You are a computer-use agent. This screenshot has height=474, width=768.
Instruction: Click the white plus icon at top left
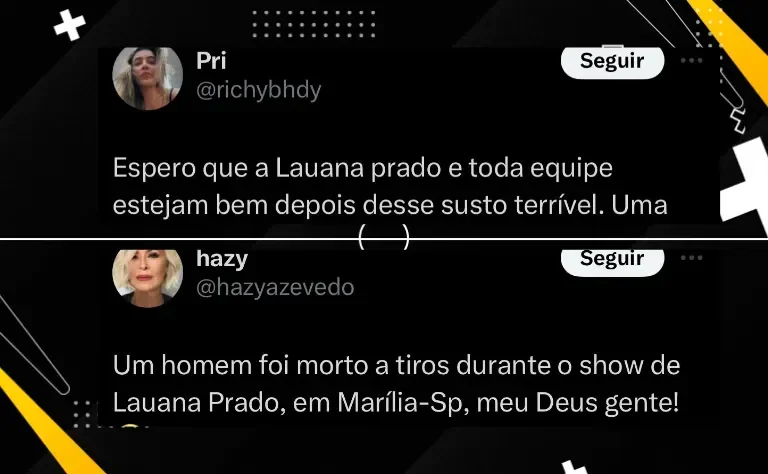(x=70, y=25)
